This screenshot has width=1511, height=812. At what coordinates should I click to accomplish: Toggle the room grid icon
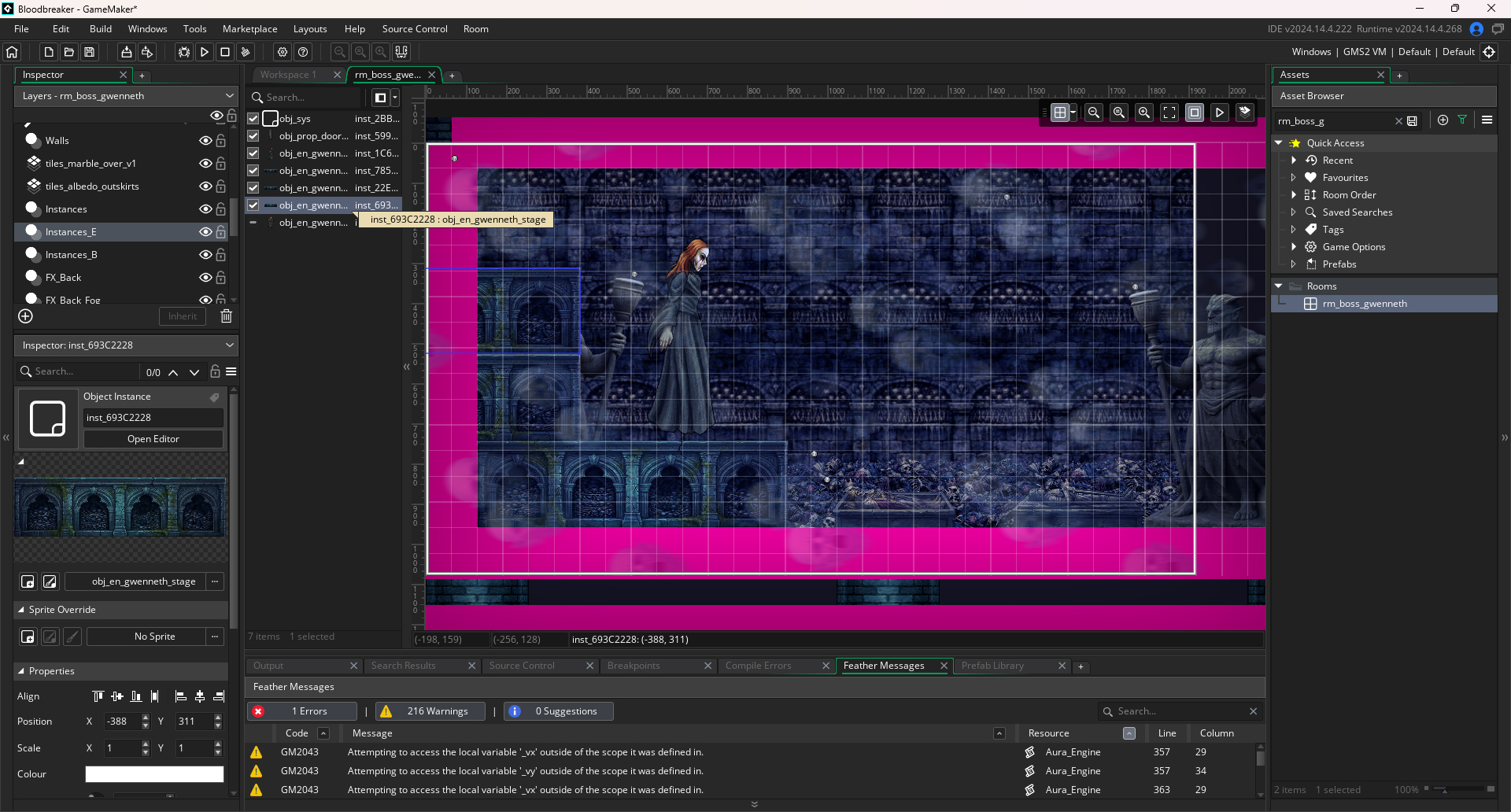tap(1060, 113)
